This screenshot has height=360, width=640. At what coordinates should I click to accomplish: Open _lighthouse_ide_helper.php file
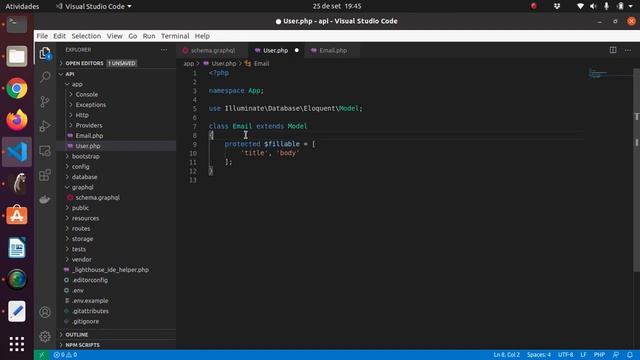click(x=110, y=270)
